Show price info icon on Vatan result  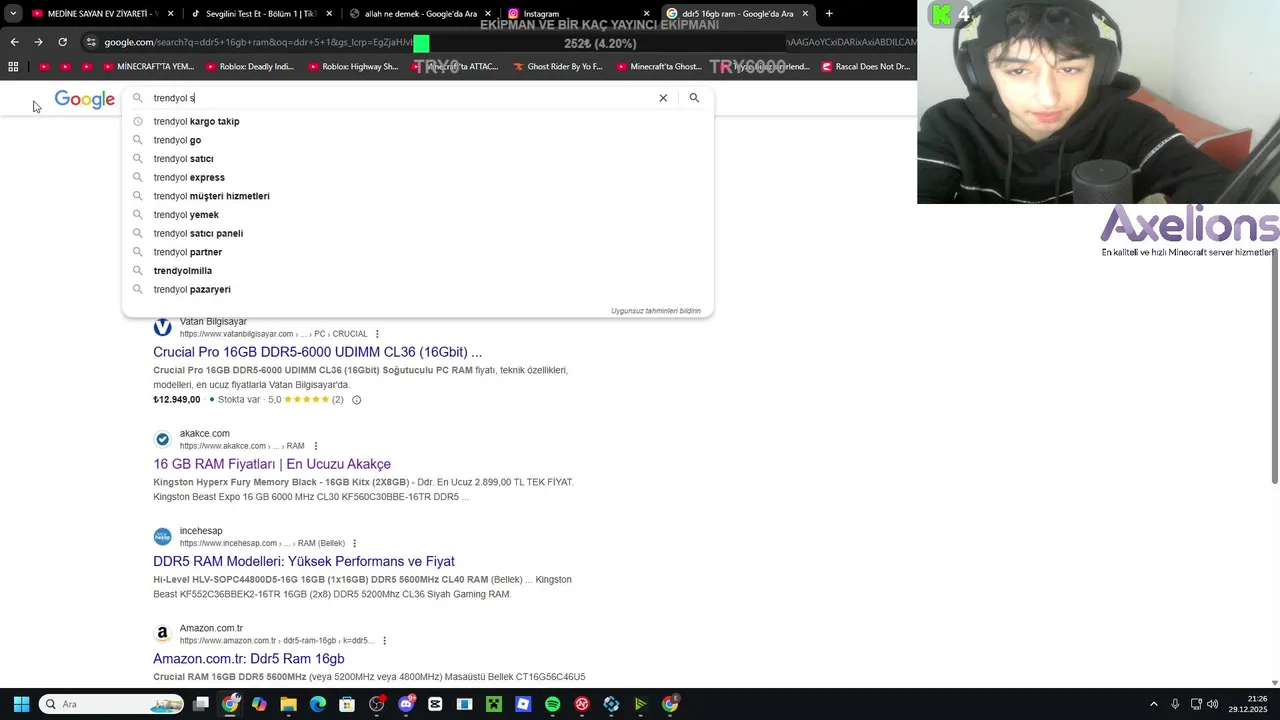click(x=356, y=400)
